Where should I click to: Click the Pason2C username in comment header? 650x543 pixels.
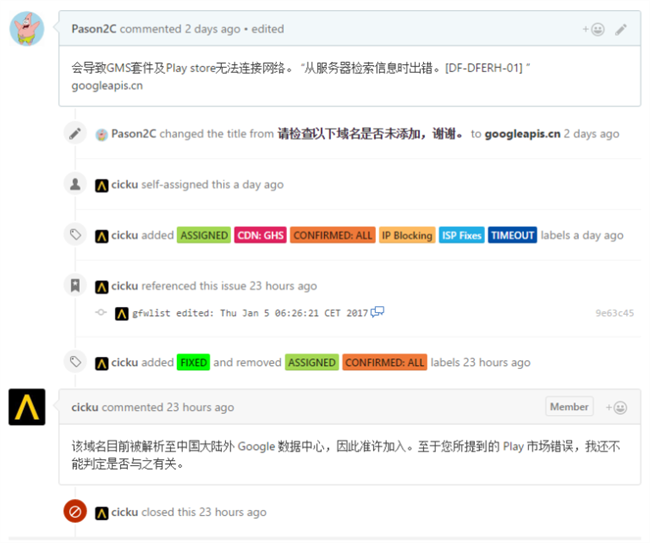(x=96, y=29)
